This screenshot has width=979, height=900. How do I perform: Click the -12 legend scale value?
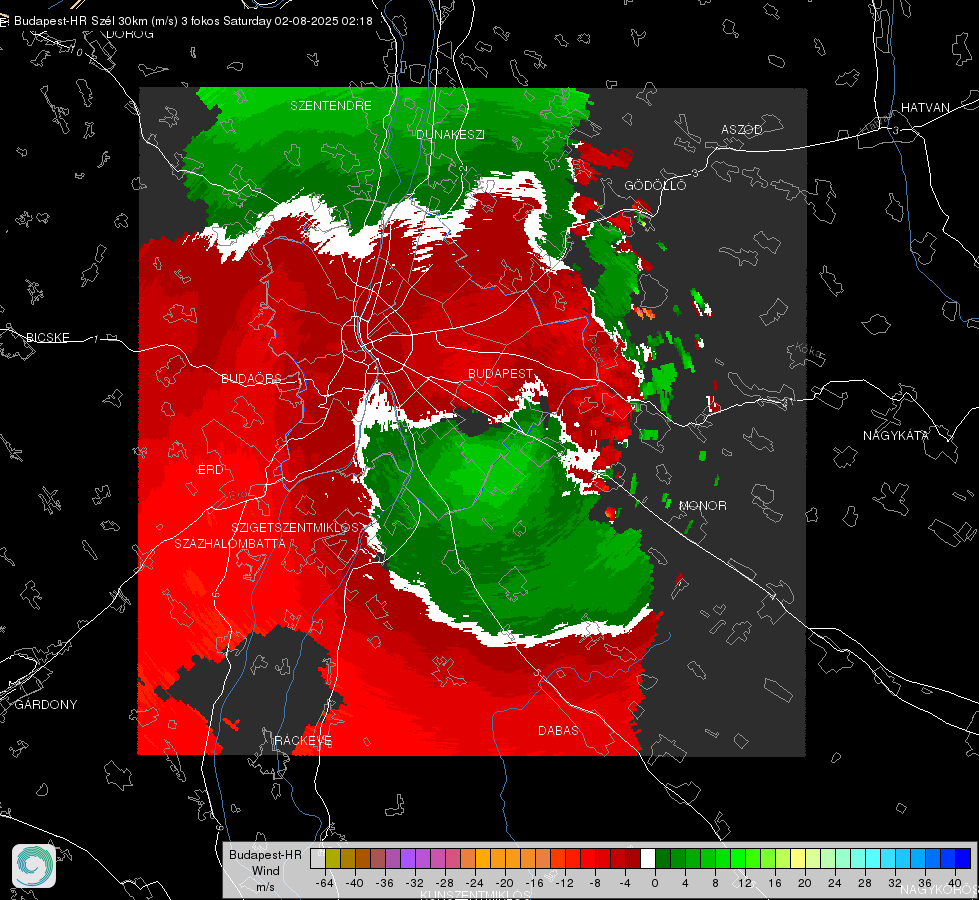pyautogui.click(x=564, y=883)
